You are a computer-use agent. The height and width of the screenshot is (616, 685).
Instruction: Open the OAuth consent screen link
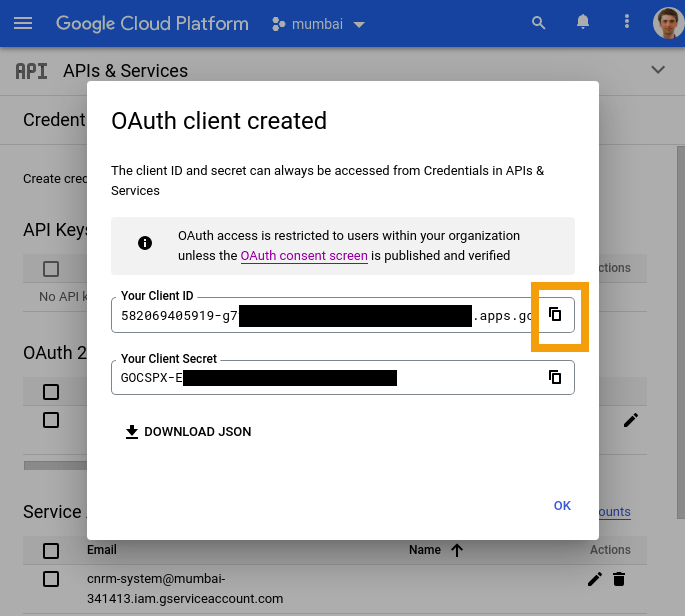[304, 256]
